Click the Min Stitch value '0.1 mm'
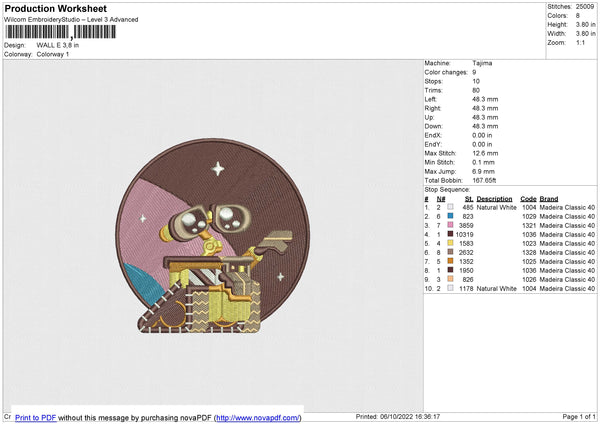Screen dimensions: 600x424 (x=483, y=162)
